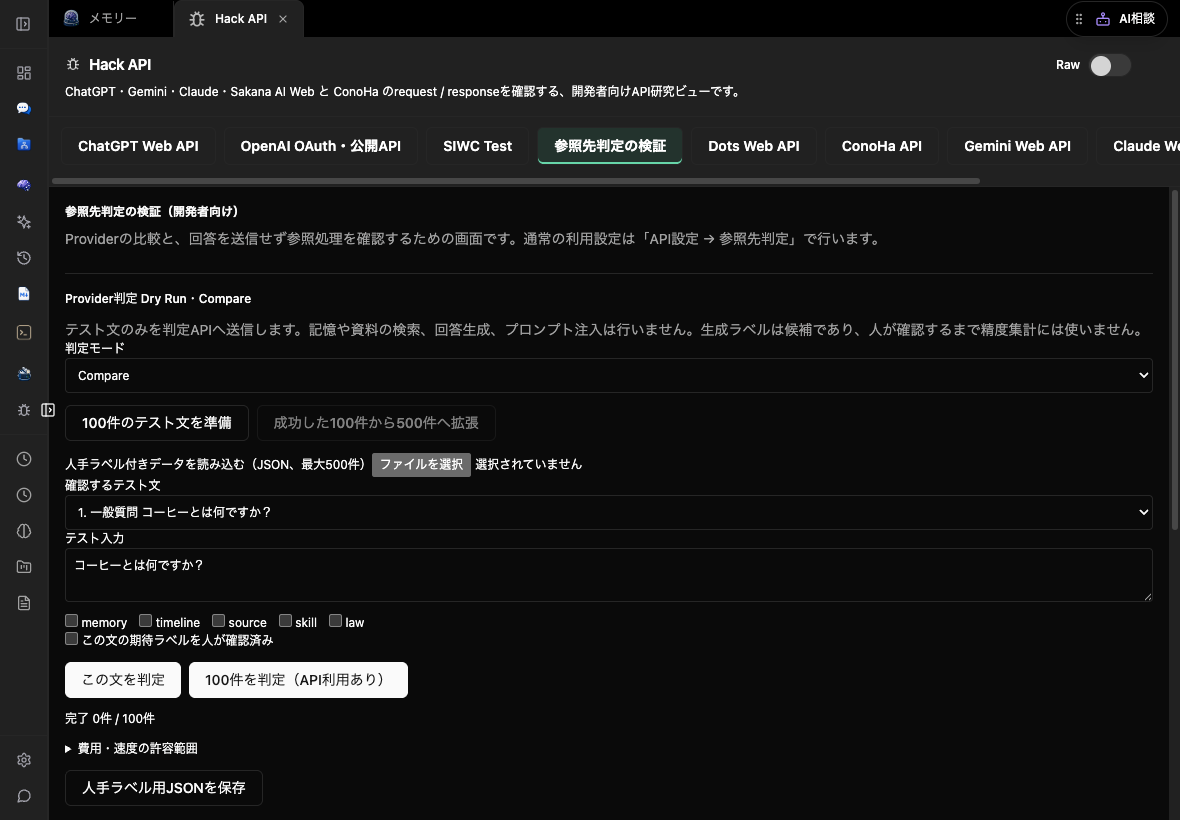Click the 選択されていません file status text
Image resolution: width=1180 pixels, height=820 pixels.
pyautogui.click(x=528, y=465)
